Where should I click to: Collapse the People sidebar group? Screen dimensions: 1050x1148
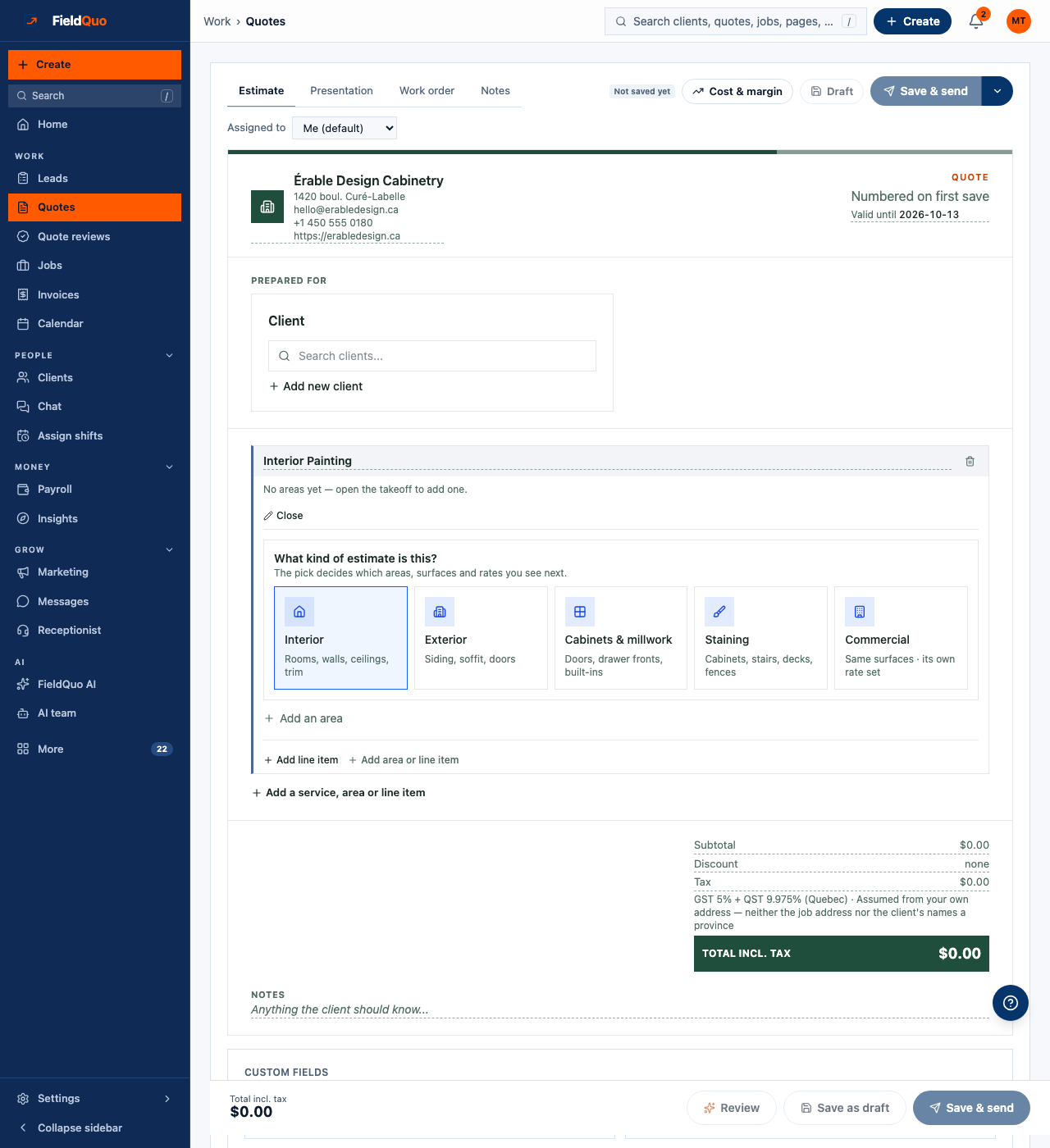point(170,356)
